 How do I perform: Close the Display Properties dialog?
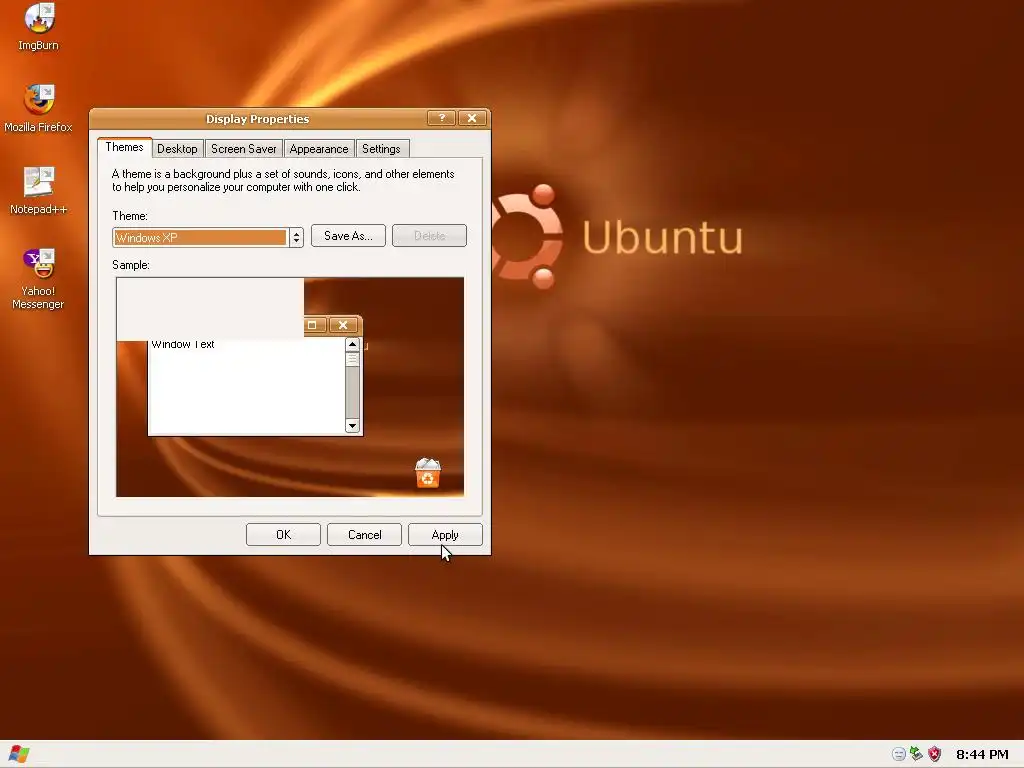pyautogui.click(x=472, y=118)
